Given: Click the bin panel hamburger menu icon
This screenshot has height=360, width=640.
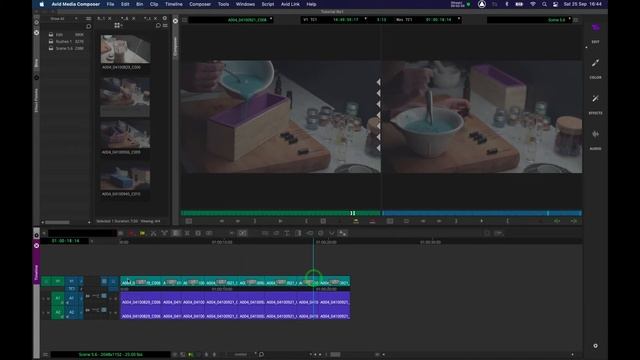Looking at the screenshot, I should point(89,18).
